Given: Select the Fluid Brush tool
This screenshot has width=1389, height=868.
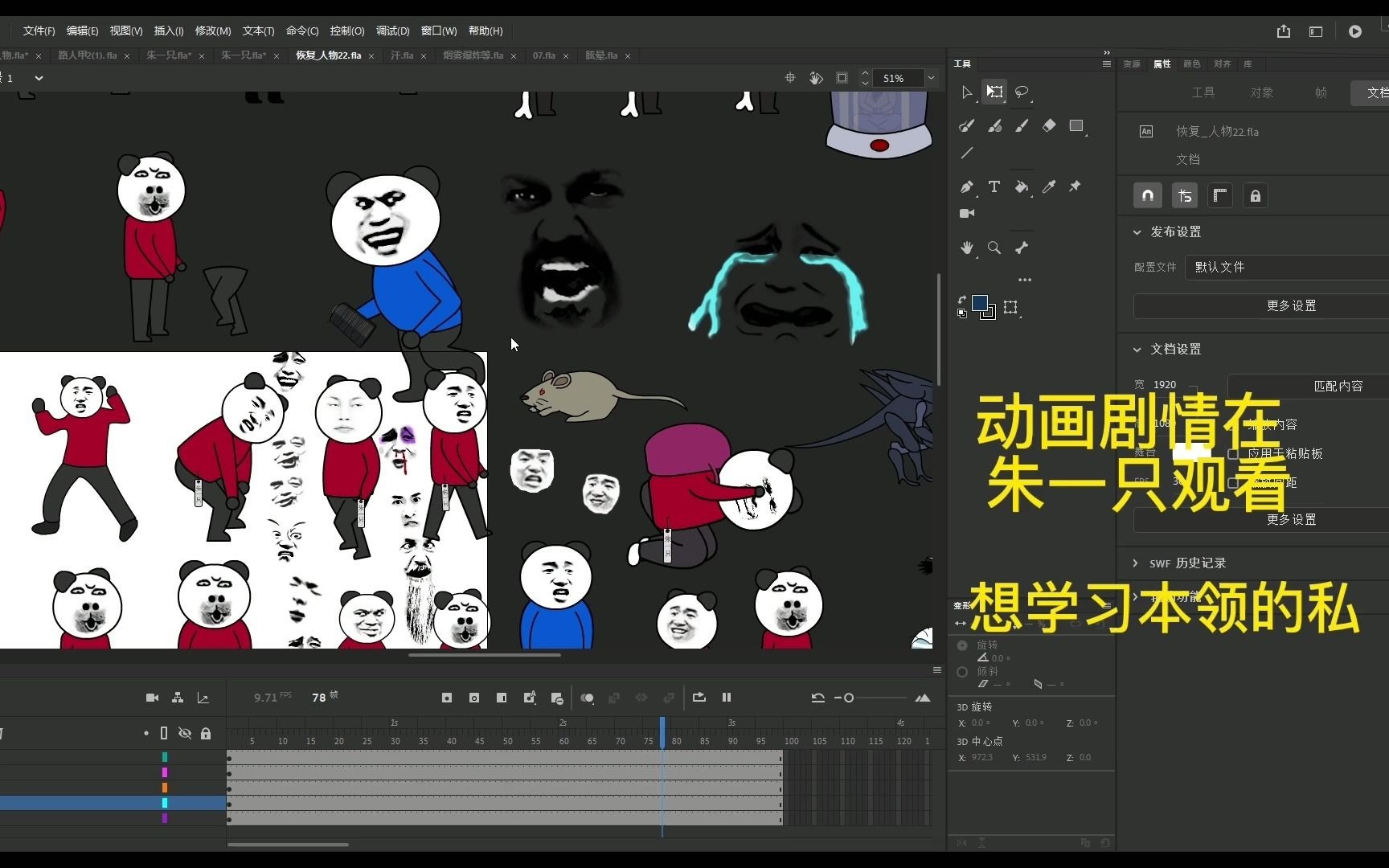Looking at the screenshot, I should coord(967,125).
